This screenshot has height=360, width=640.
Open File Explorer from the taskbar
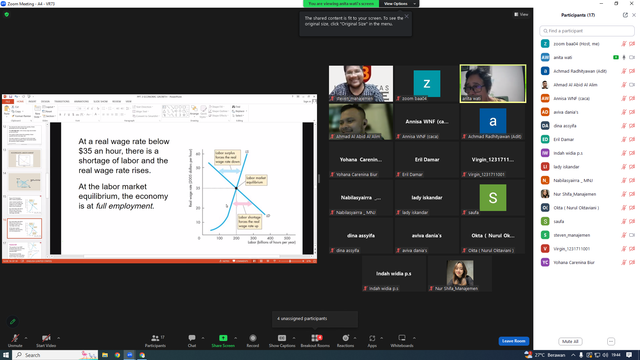105,355
